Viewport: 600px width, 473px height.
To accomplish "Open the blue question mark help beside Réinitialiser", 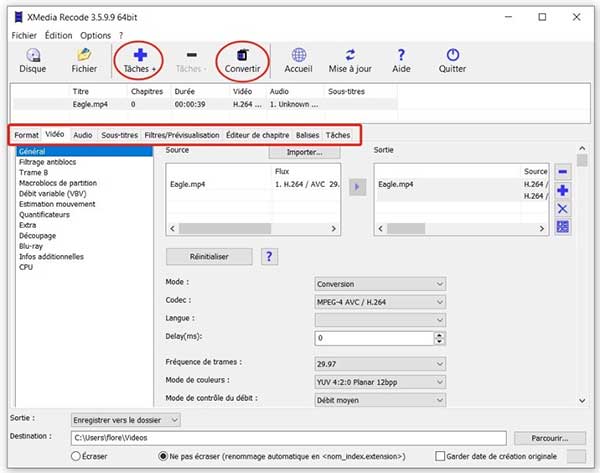I will (x=269, y=256).
